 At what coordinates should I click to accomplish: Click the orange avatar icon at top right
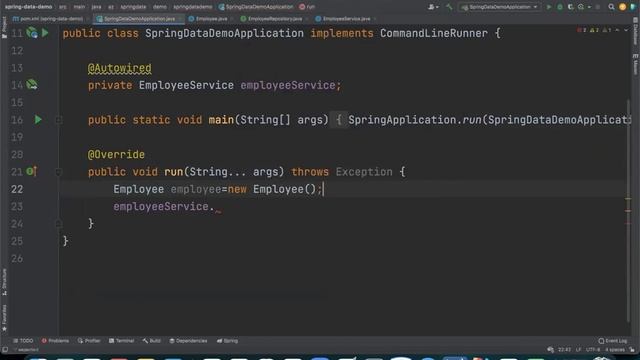[622, 7]
